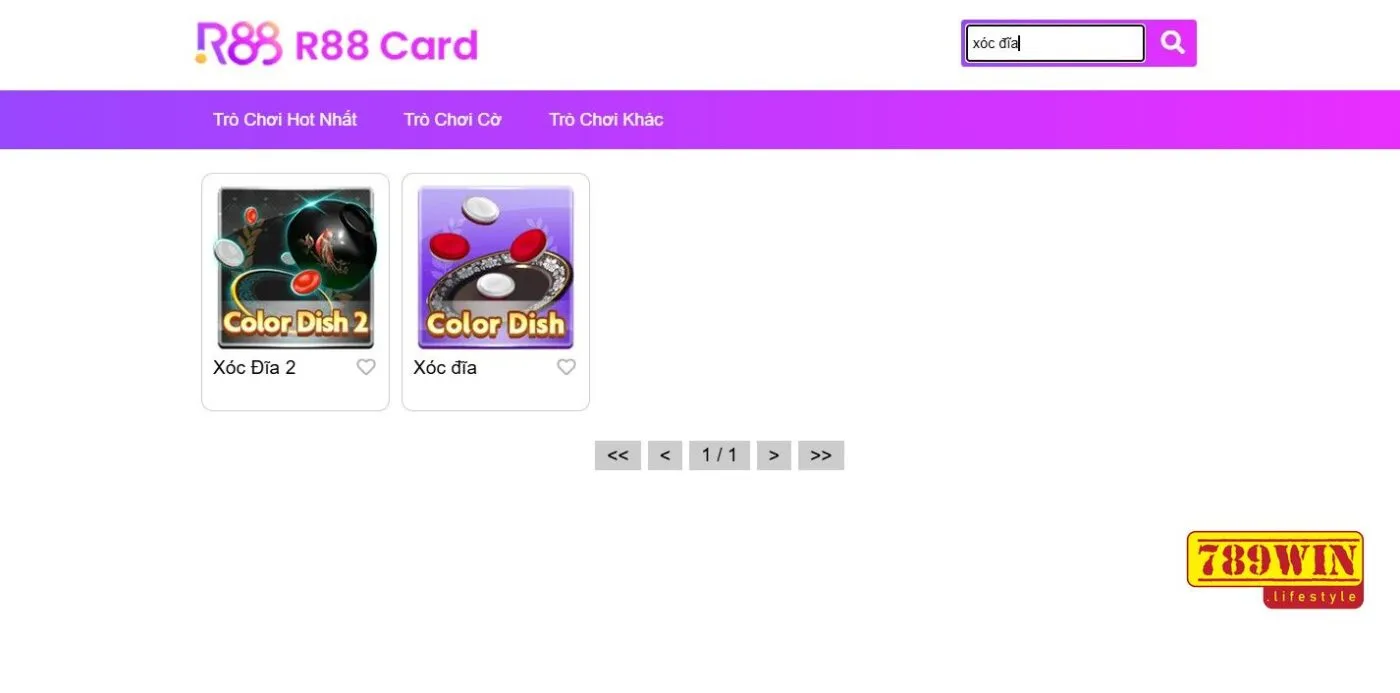Favorite Xóc Đĩa 2 with heart icon

click(x=366, y=367)
